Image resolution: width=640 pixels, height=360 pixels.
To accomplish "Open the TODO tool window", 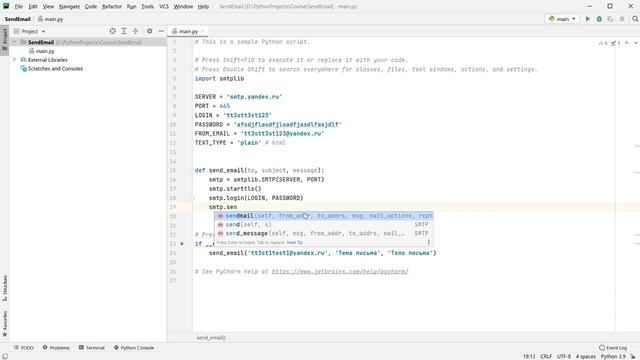I will (24, 348).
